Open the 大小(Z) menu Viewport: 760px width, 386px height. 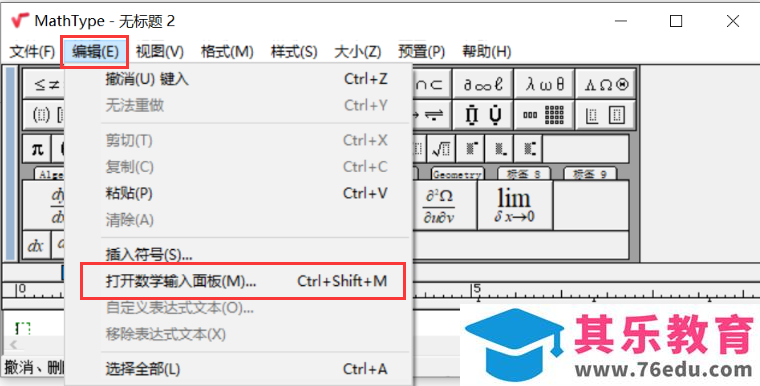click(358, 51)
